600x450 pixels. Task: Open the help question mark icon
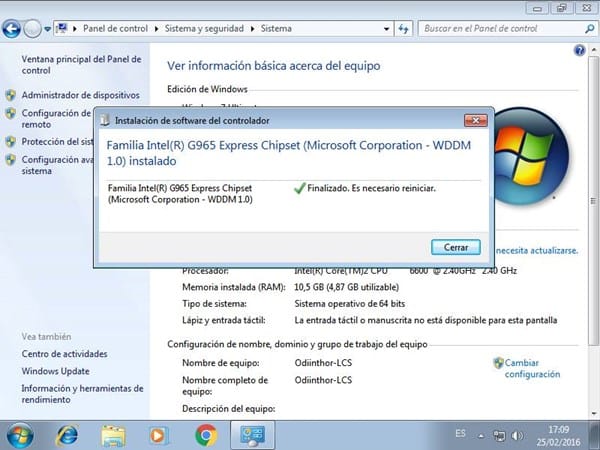click(x=579, y=50)
